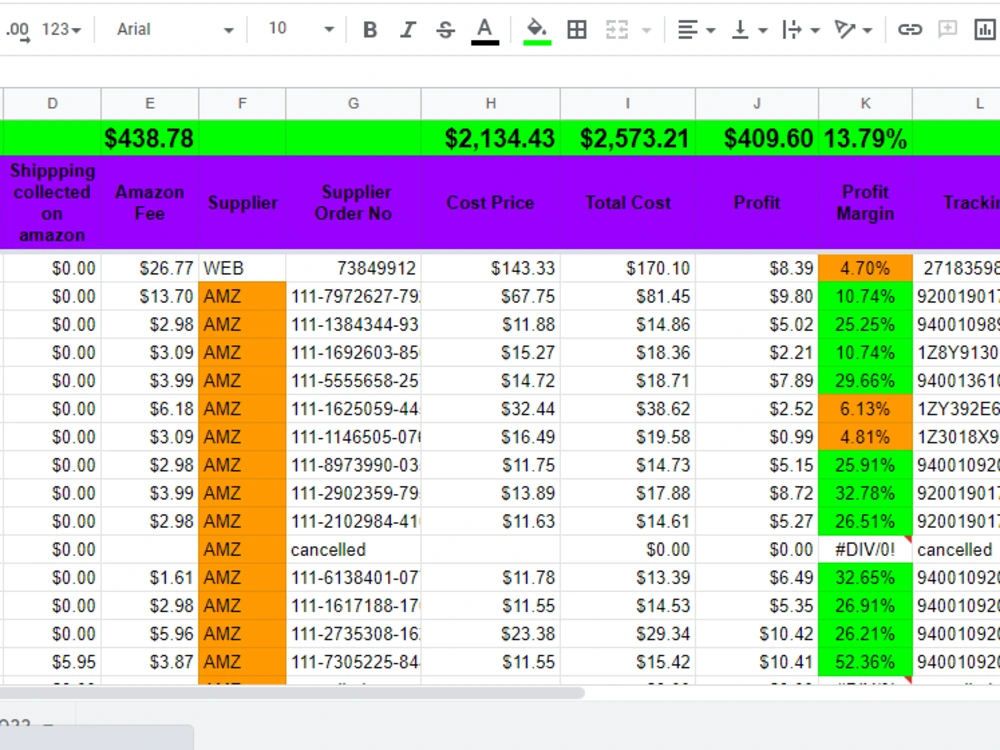
Task: Click cost price $23.38 cell
Action: pos(490,634)
